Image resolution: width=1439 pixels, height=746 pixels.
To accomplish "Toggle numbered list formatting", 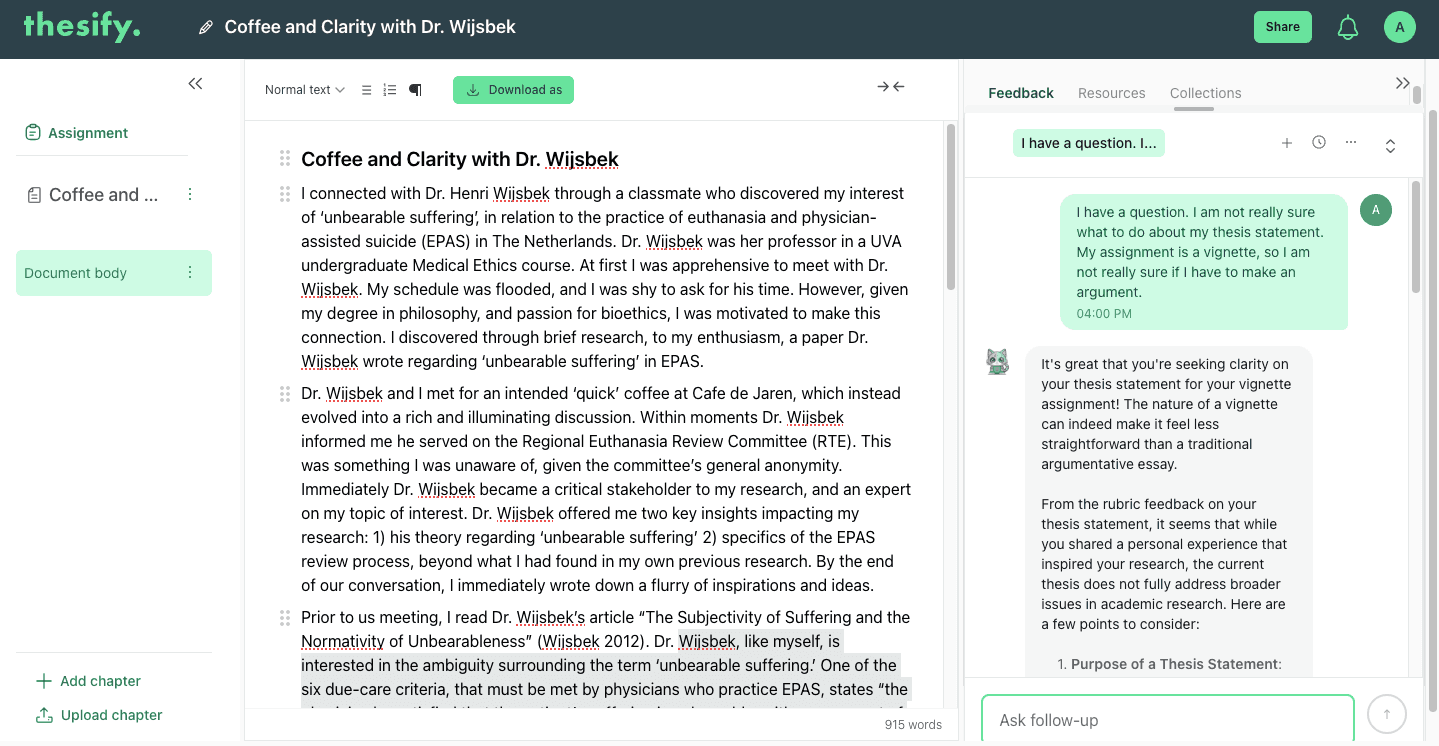I will coord(390,90).
